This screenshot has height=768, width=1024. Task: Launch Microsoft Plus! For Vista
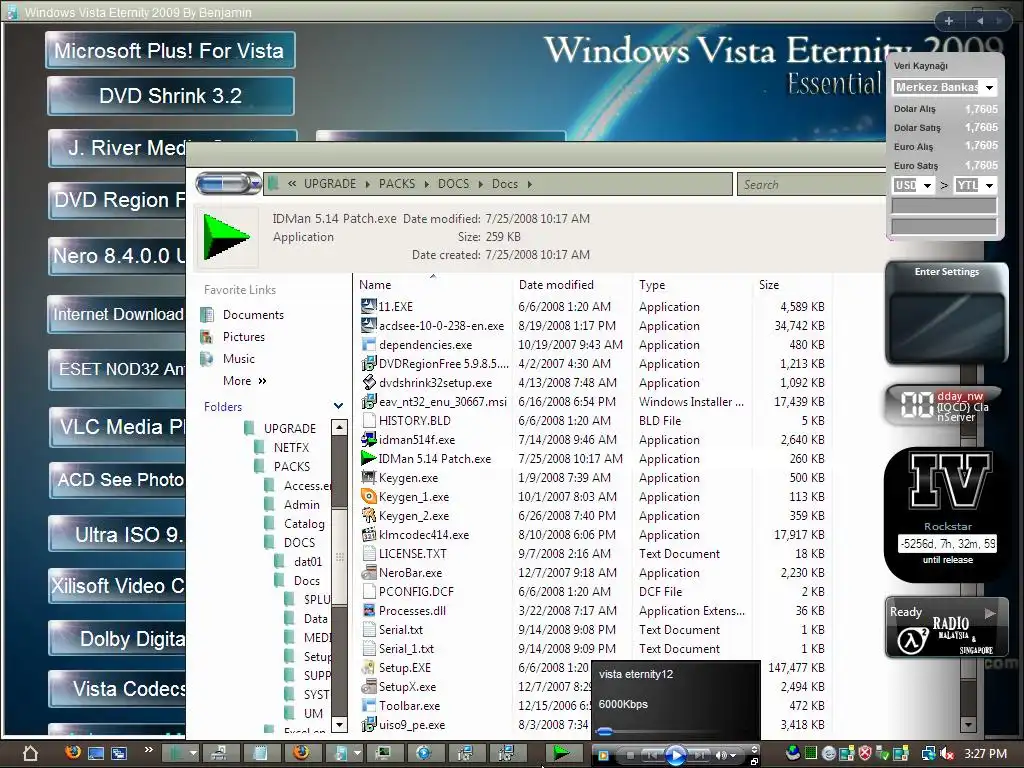tap(170, 50)
